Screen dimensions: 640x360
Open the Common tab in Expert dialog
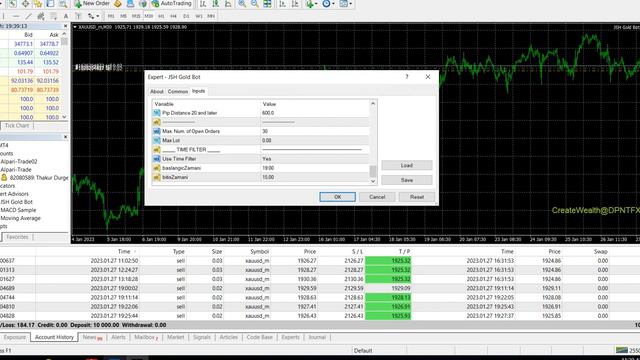178,91
